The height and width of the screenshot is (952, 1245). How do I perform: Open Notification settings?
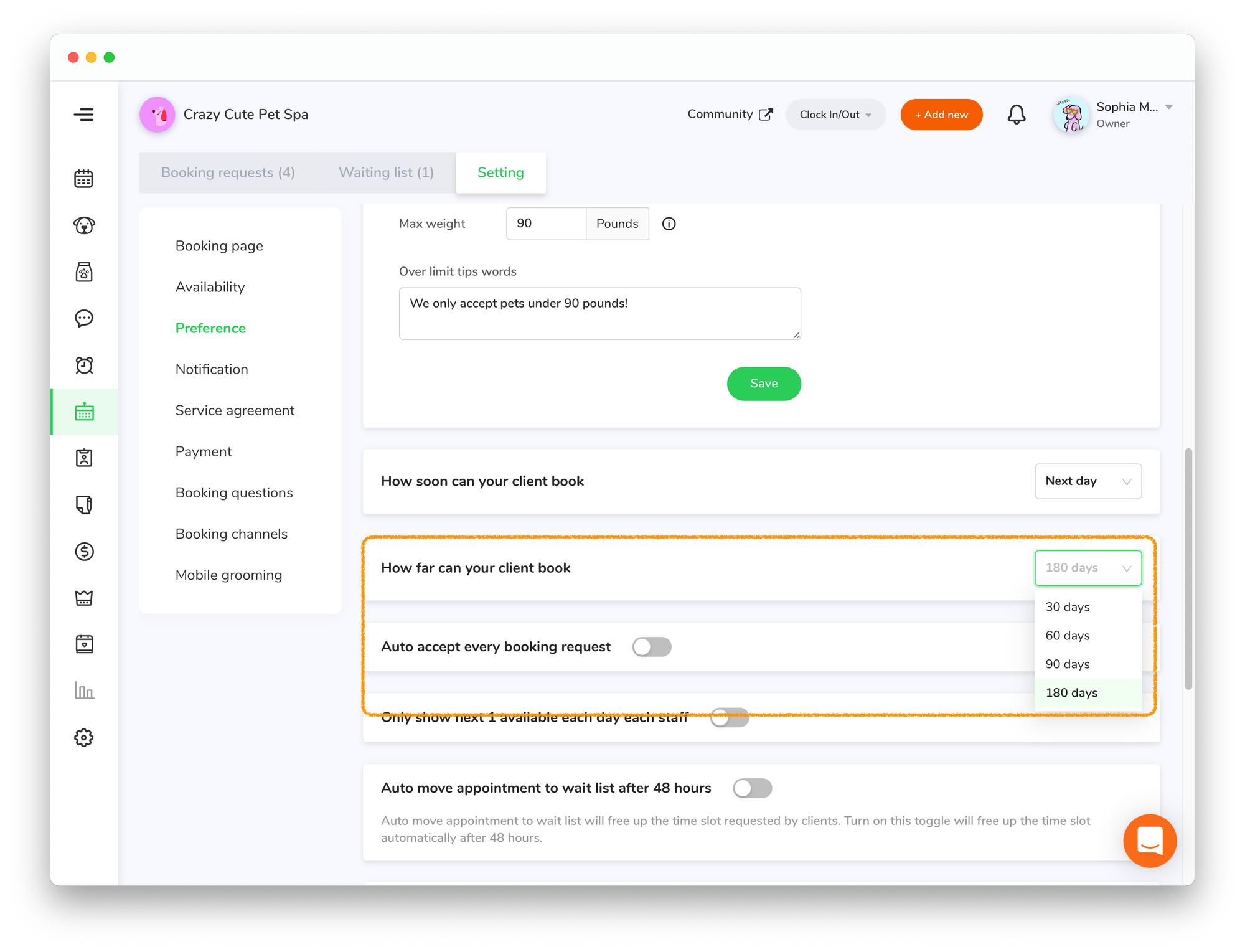(212, 369)
